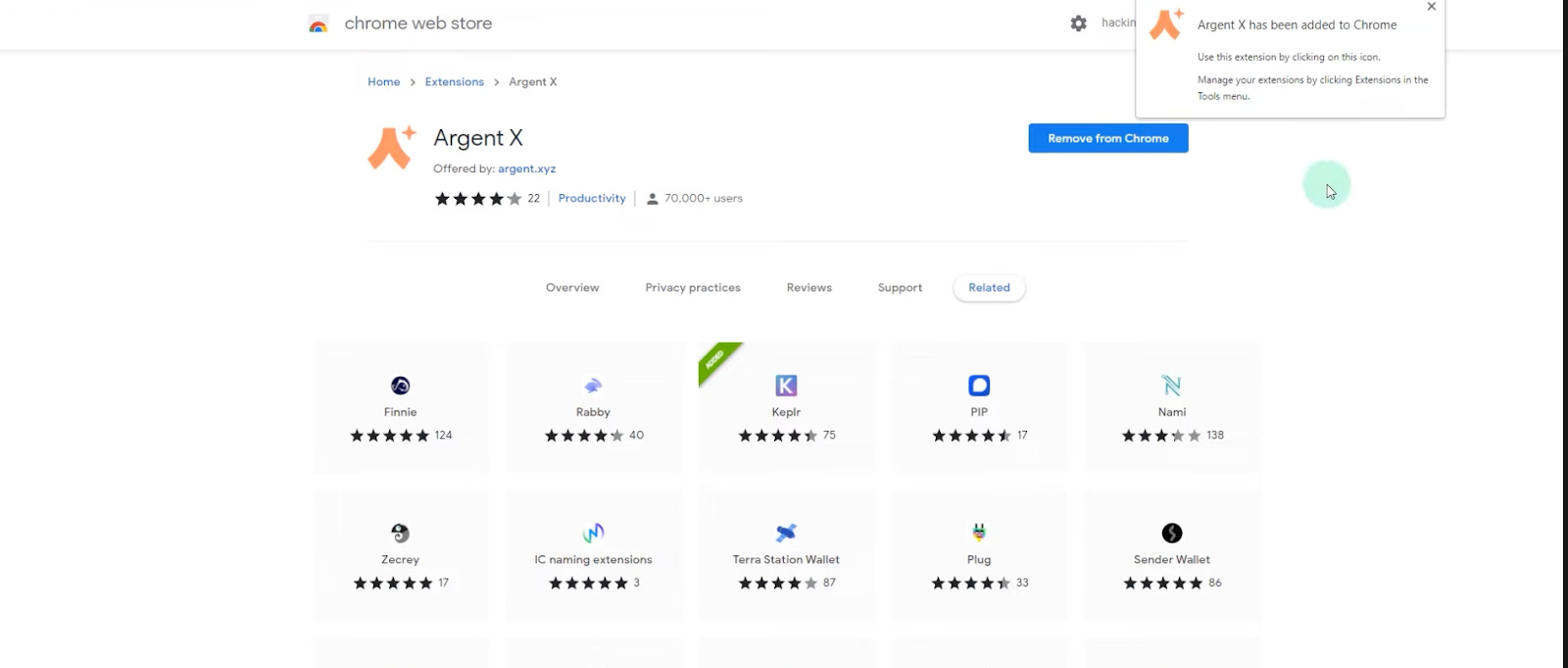Image resolution: width=1568 pixels, height=668 pixels.
Task: Click the Plug extension icon
Action: pos(979,533)
